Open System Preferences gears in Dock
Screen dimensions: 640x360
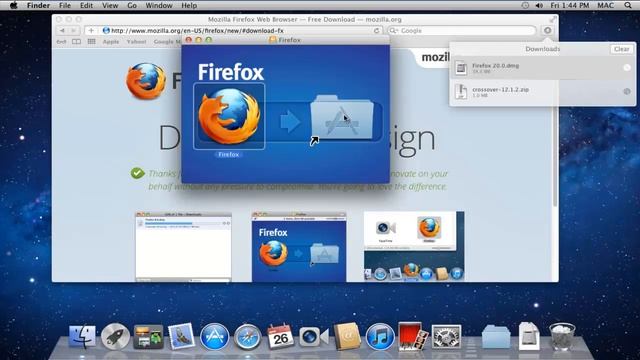447,337
